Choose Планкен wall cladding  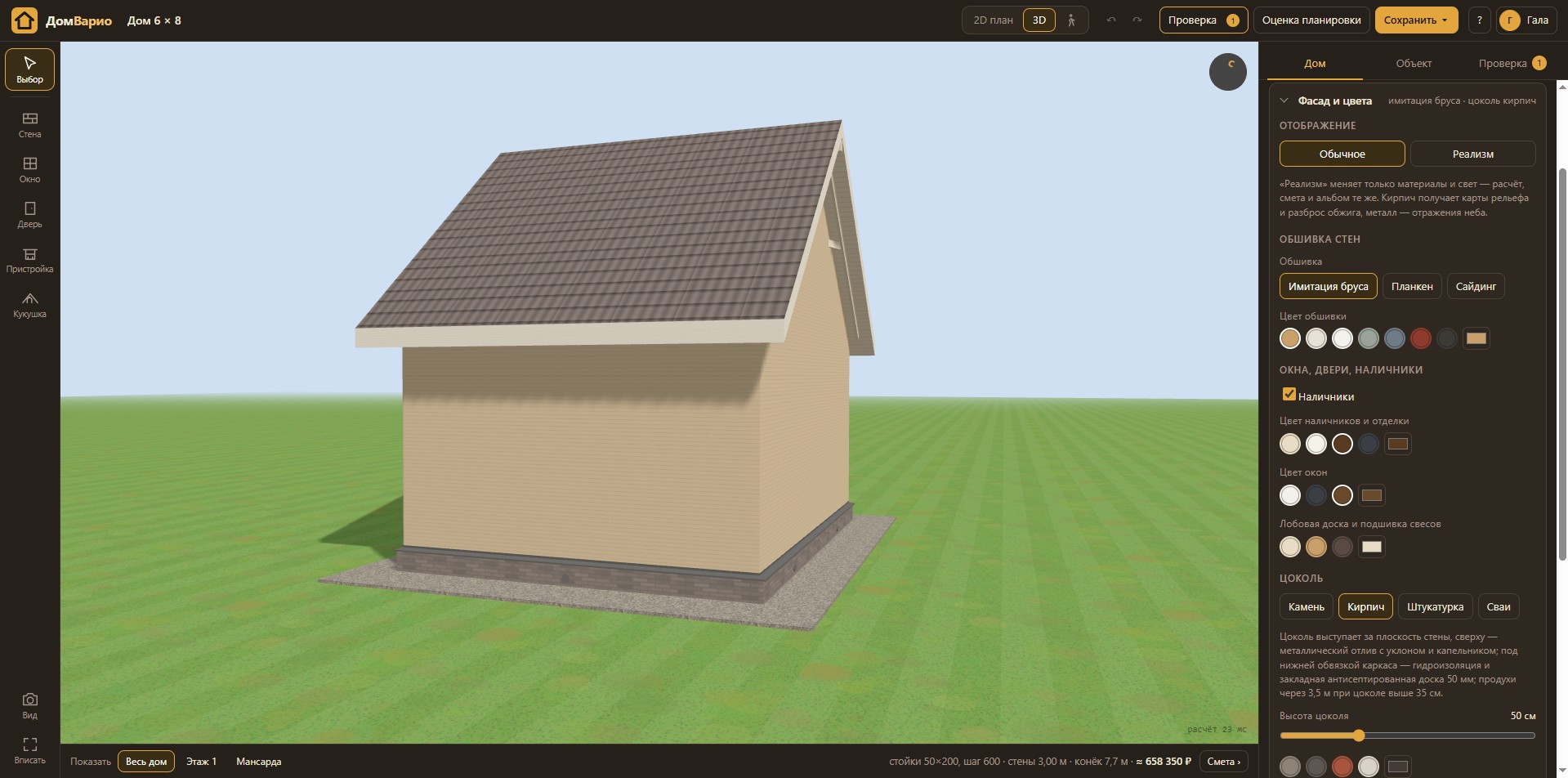click(x=1412, y=286)
